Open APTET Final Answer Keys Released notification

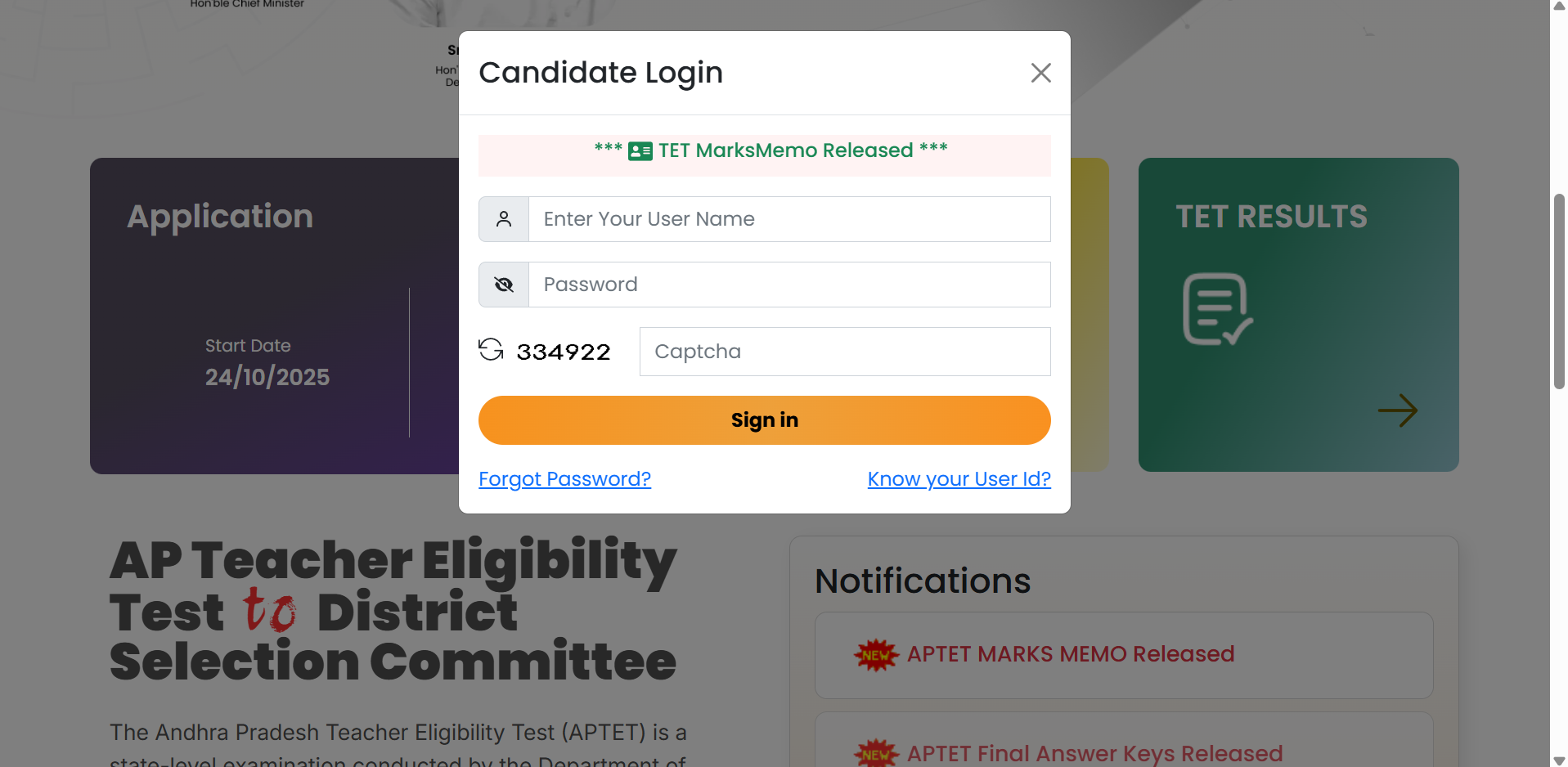pos(1094,753)
